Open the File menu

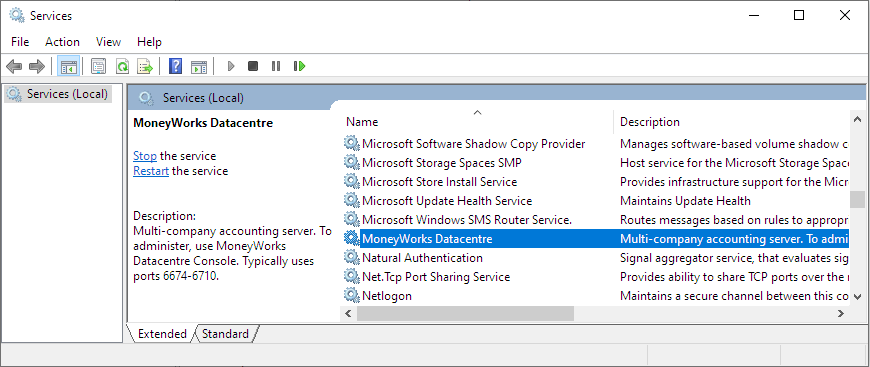click(x=20, y=42)
